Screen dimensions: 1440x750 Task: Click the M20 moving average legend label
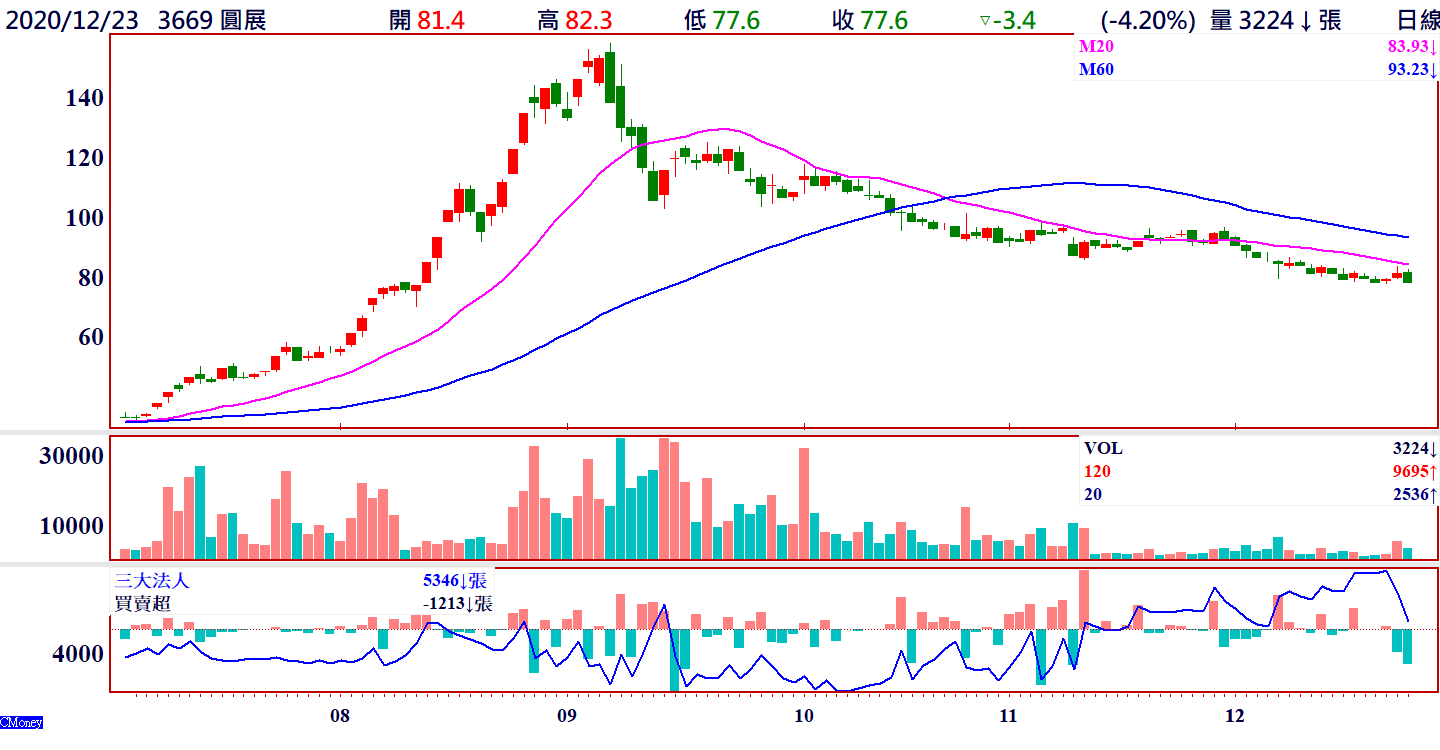pos(1096,46)
